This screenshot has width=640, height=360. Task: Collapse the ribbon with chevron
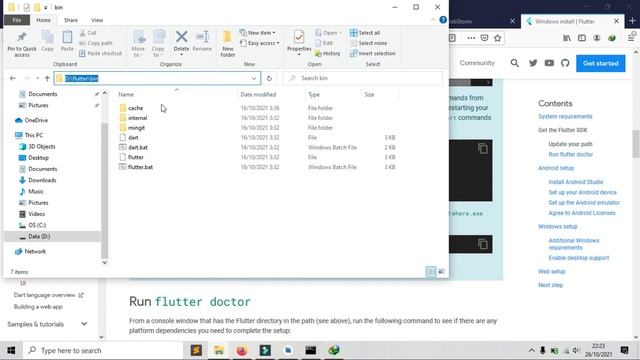[x=433, y=20]
